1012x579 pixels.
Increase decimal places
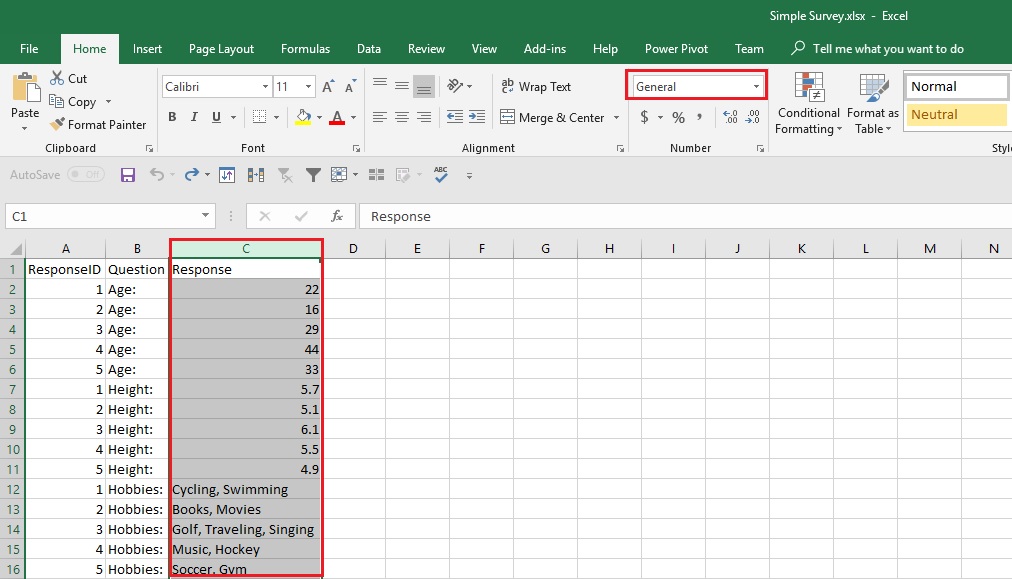pos(730,117)
